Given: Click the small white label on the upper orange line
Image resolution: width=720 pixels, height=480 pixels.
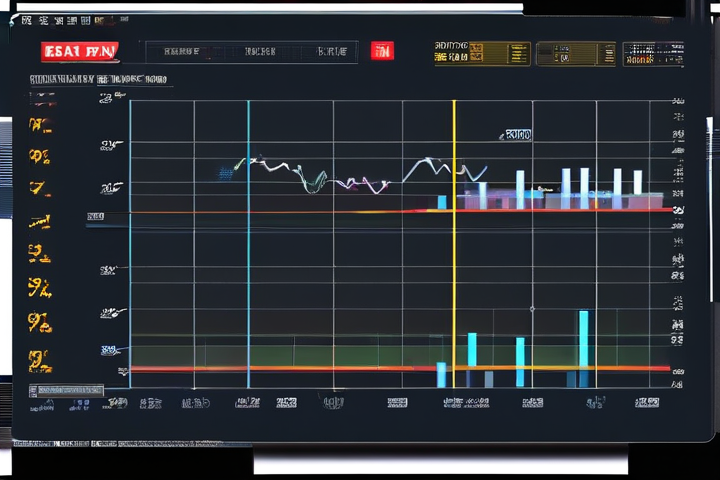Looking at the screenshot, I should click(x=96, y=215).
